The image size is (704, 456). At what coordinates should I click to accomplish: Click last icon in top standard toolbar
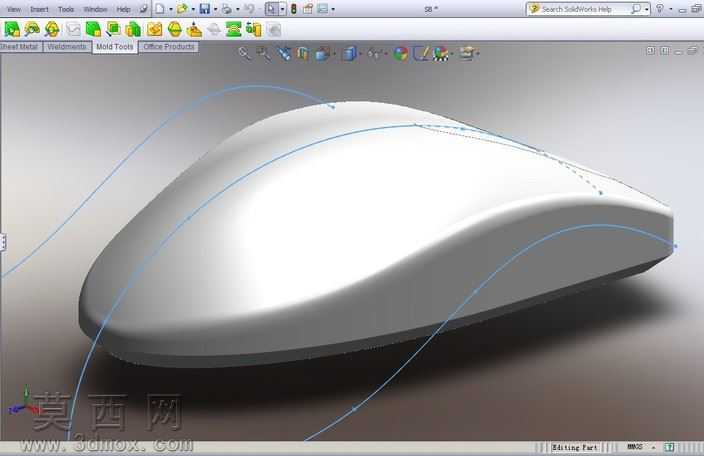pyautogui.click(x=323, y=9)
